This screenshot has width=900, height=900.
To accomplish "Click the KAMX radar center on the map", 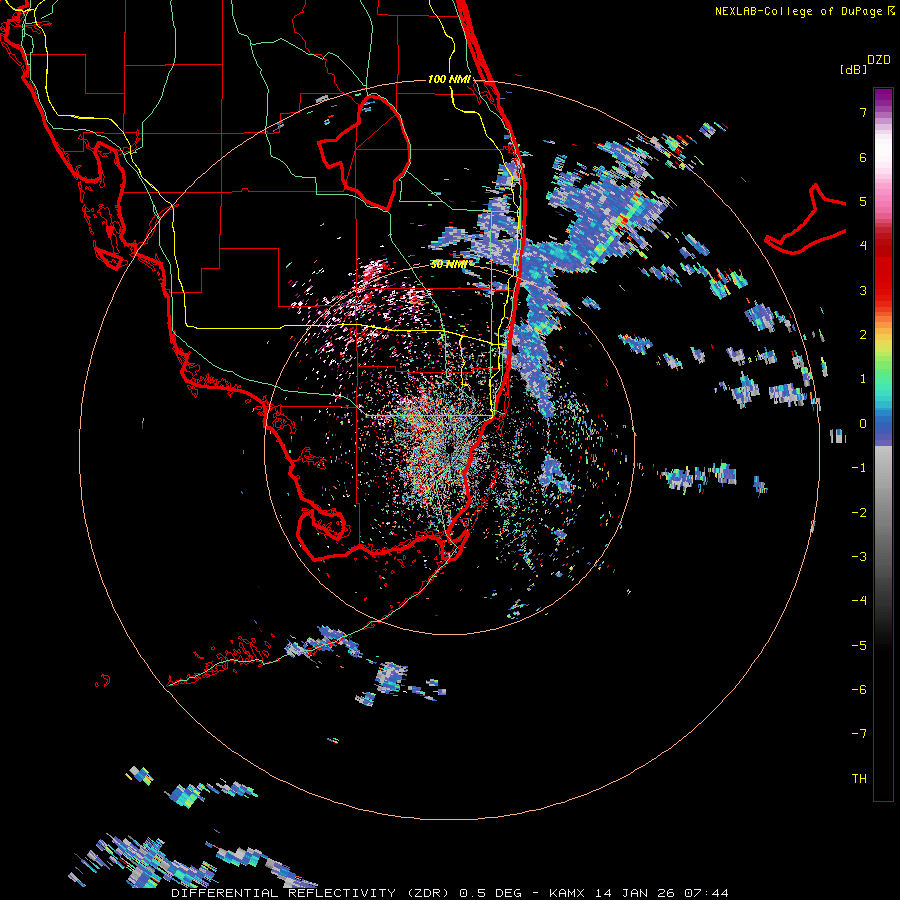I will point(449,449).
